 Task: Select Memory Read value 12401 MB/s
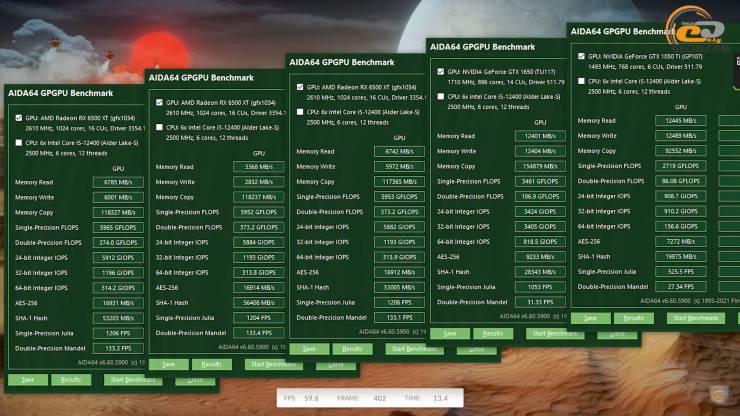tap(540, 136)
